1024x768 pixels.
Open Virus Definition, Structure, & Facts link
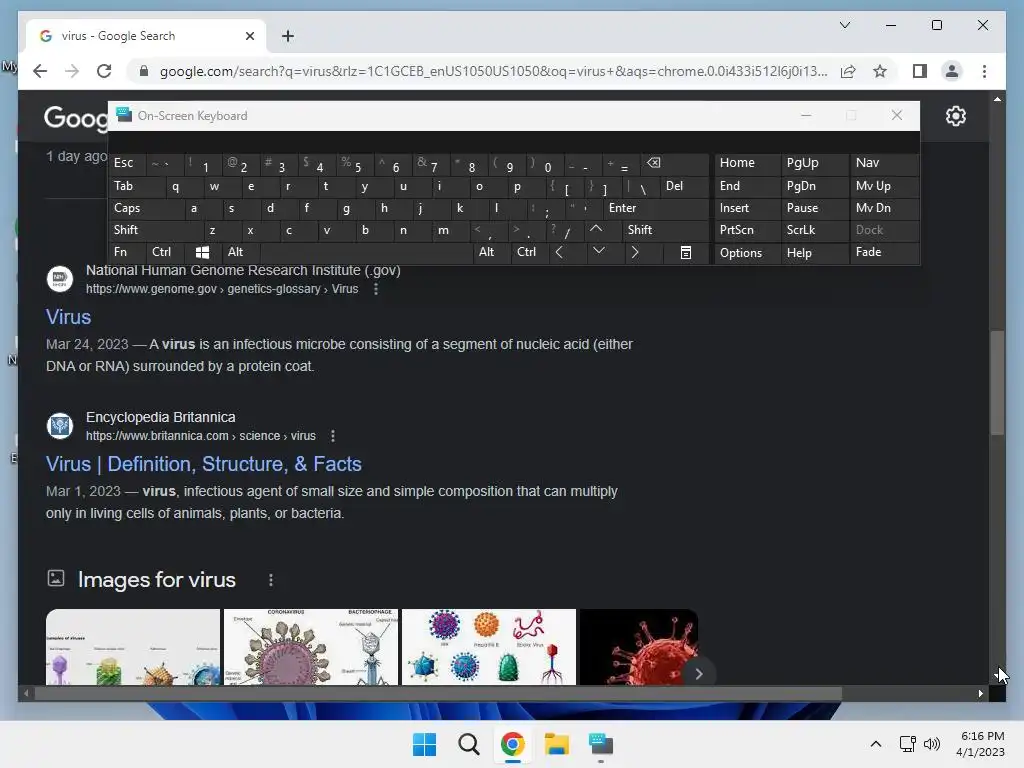tap(204, 464)
